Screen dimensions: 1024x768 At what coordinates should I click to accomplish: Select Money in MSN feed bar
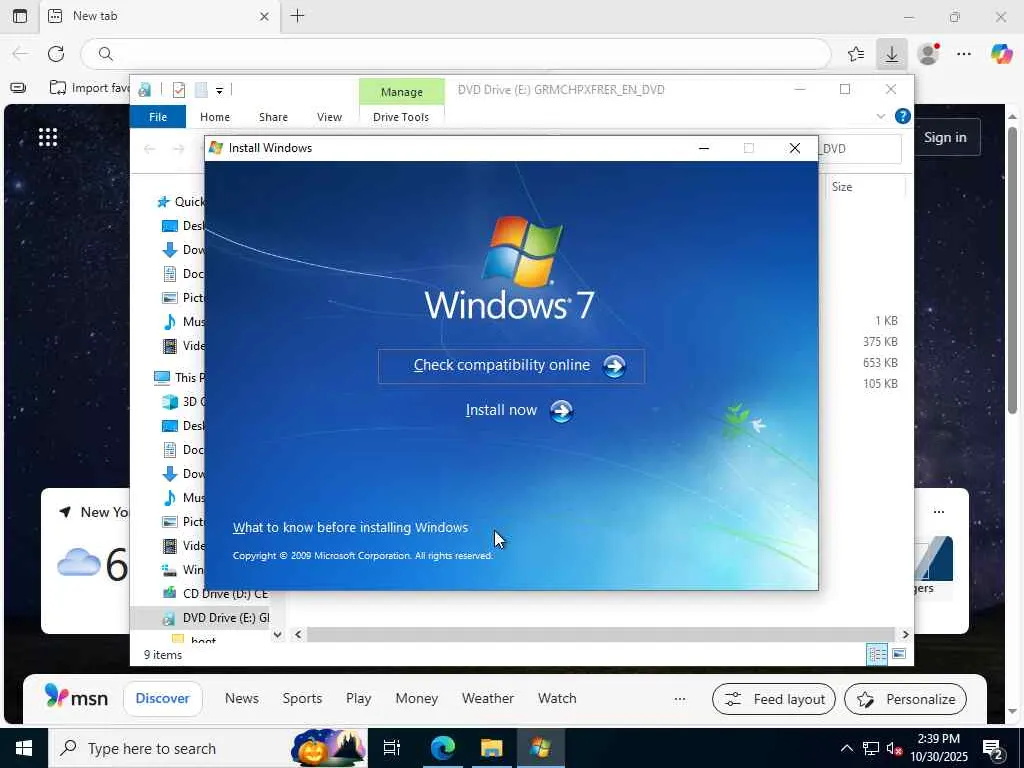(417, 699)
